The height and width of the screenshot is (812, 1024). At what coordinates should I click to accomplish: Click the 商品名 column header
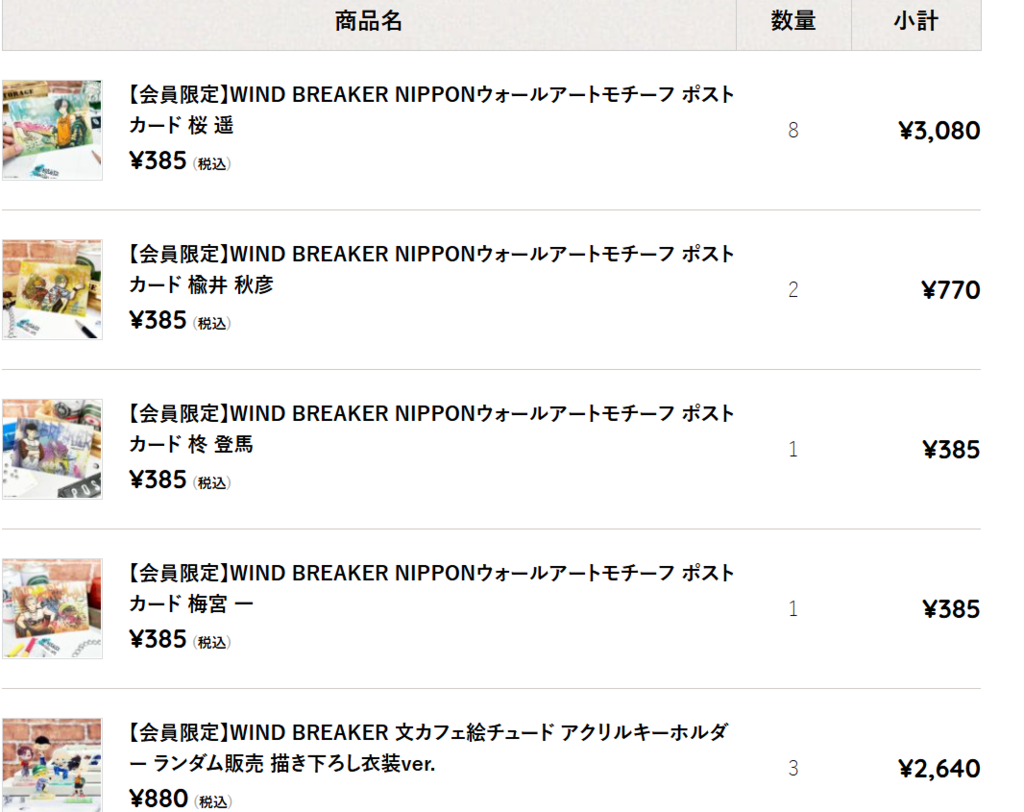point(368,21)
